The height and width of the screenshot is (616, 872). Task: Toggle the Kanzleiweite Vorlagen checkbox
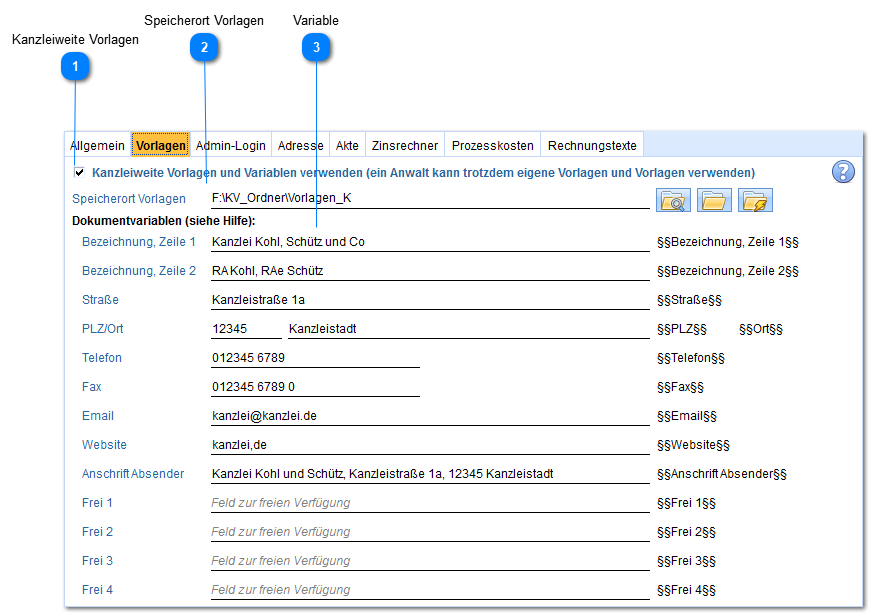(80, 172)
